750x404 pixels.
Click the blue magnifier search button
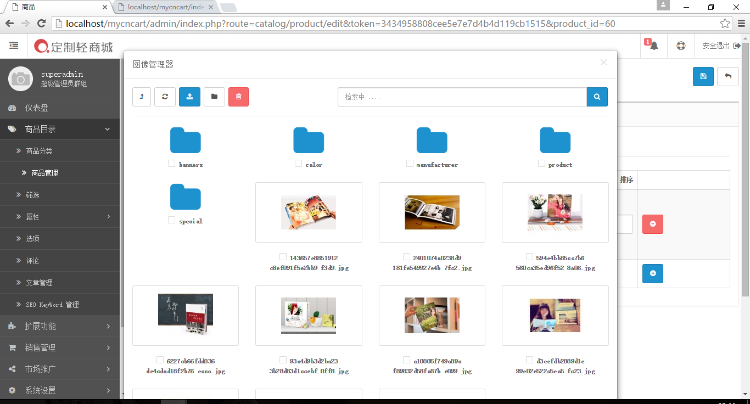tap(597, 97)
